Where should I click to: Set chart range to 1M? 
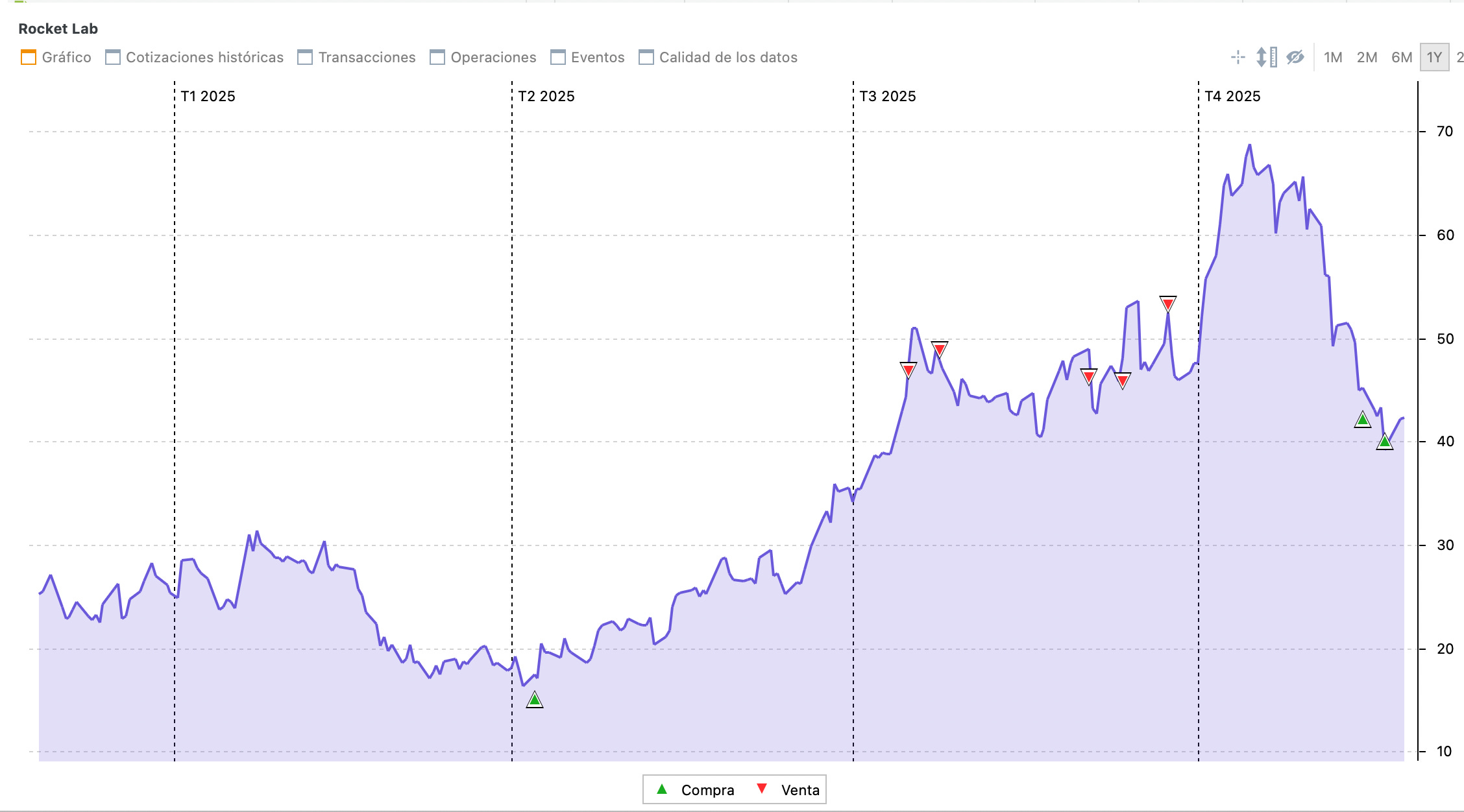click(1333, 57)
